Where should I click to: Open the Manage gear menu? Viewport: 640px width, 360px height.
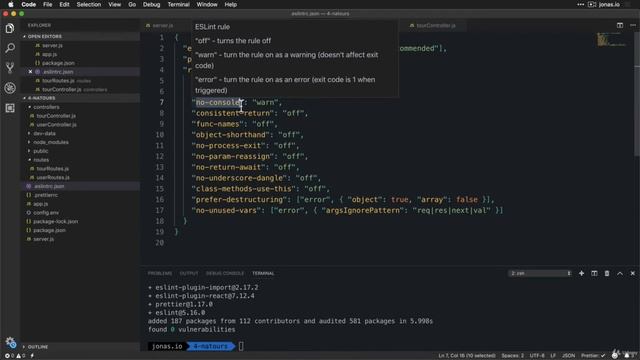pyautogui.click(x=10, y=342)
